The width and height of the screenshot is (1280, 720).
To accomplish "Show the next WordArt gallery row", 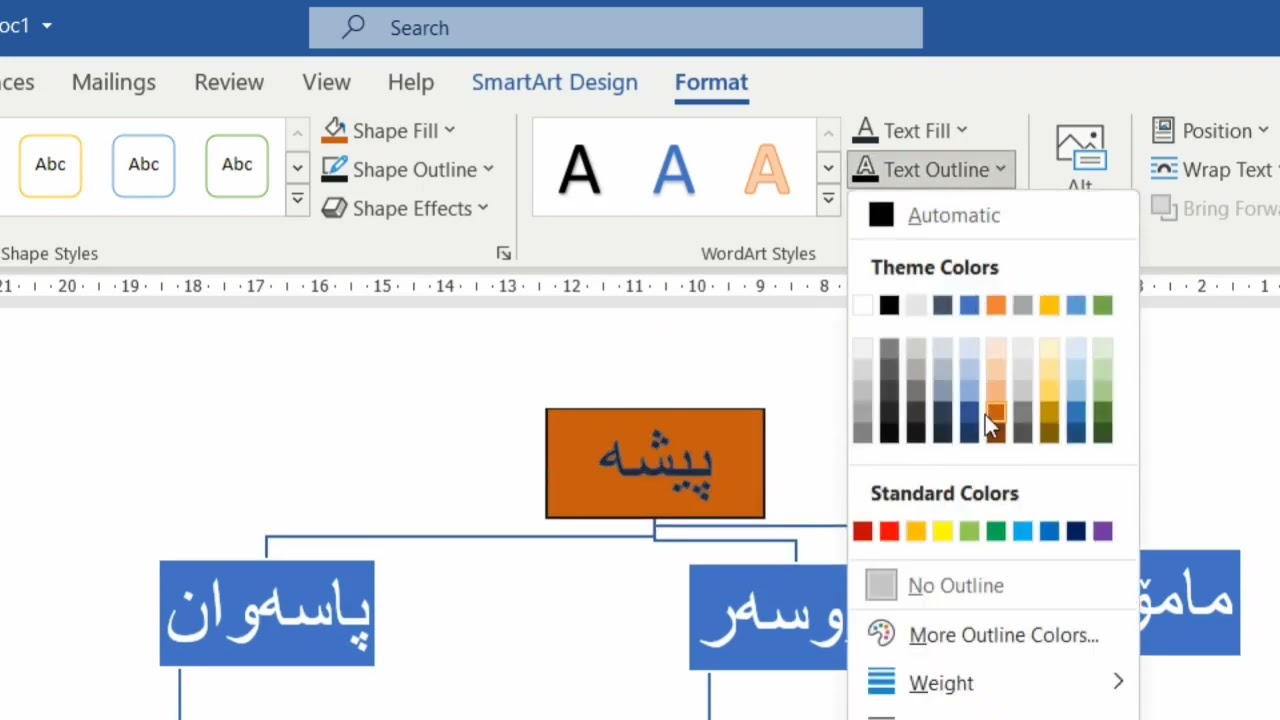I will pos(828,167).
